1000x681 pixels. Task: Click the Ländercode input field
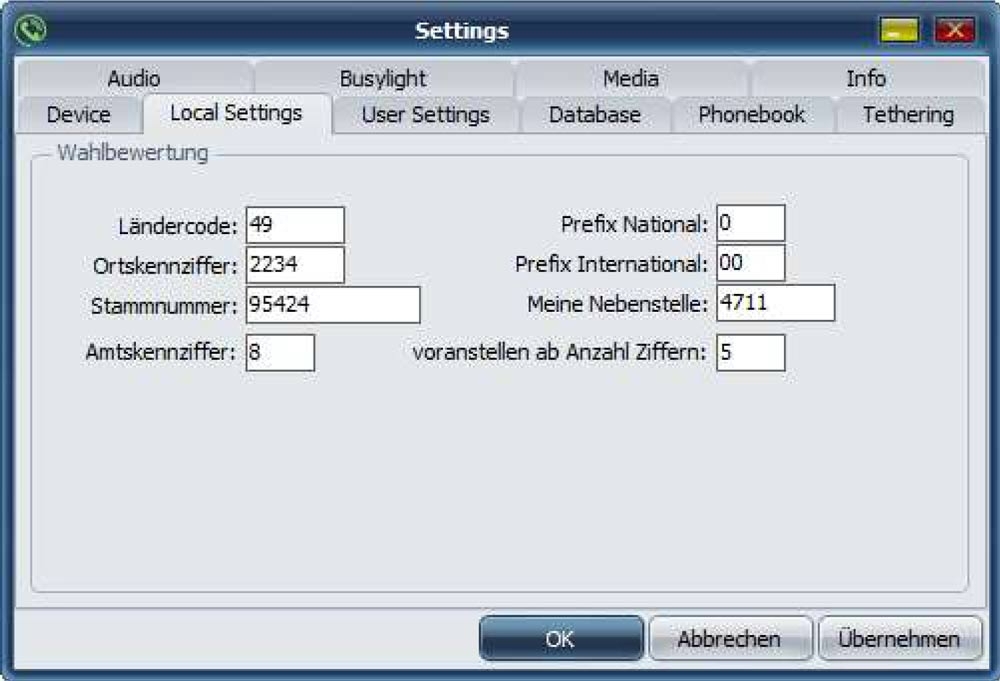click(x=295, y=225)
